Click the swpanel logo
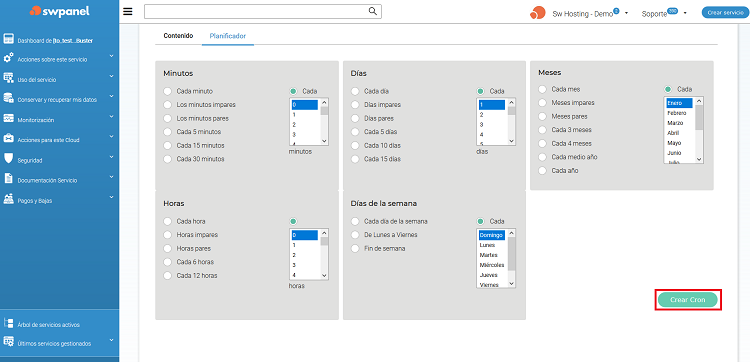 (59, 11)
